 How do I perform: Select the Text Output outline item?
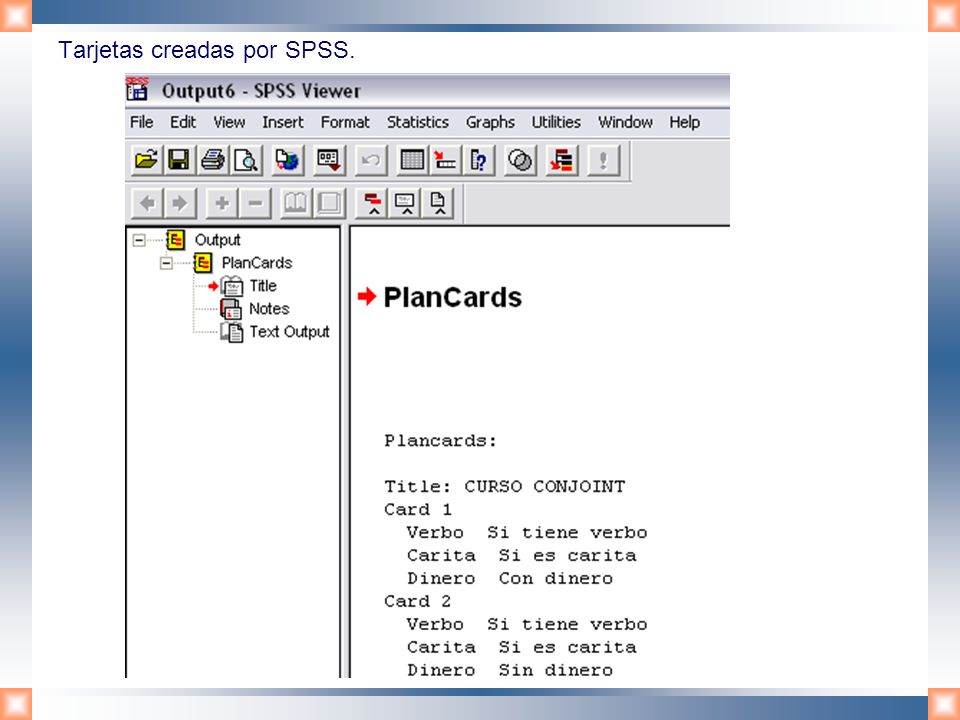(x=289, y=332)
